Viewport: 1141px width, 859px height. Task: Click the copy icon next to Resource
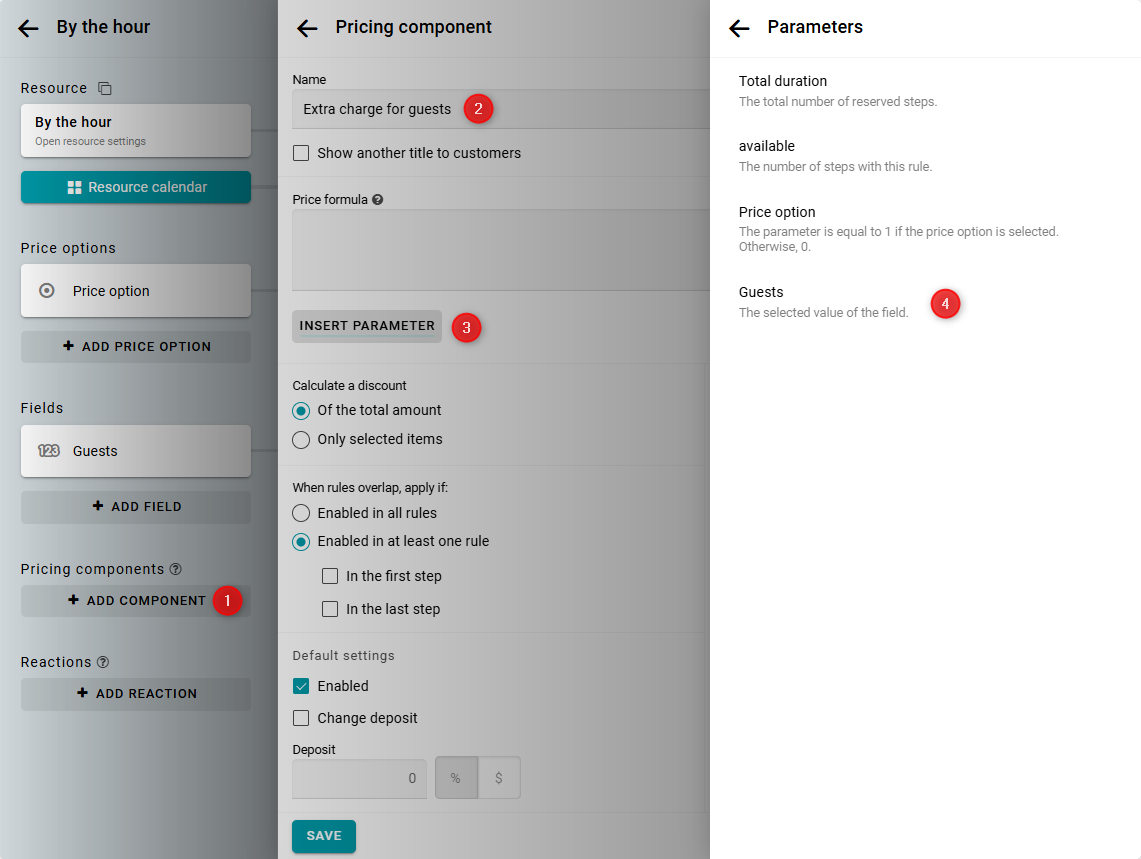pos(105,89)
